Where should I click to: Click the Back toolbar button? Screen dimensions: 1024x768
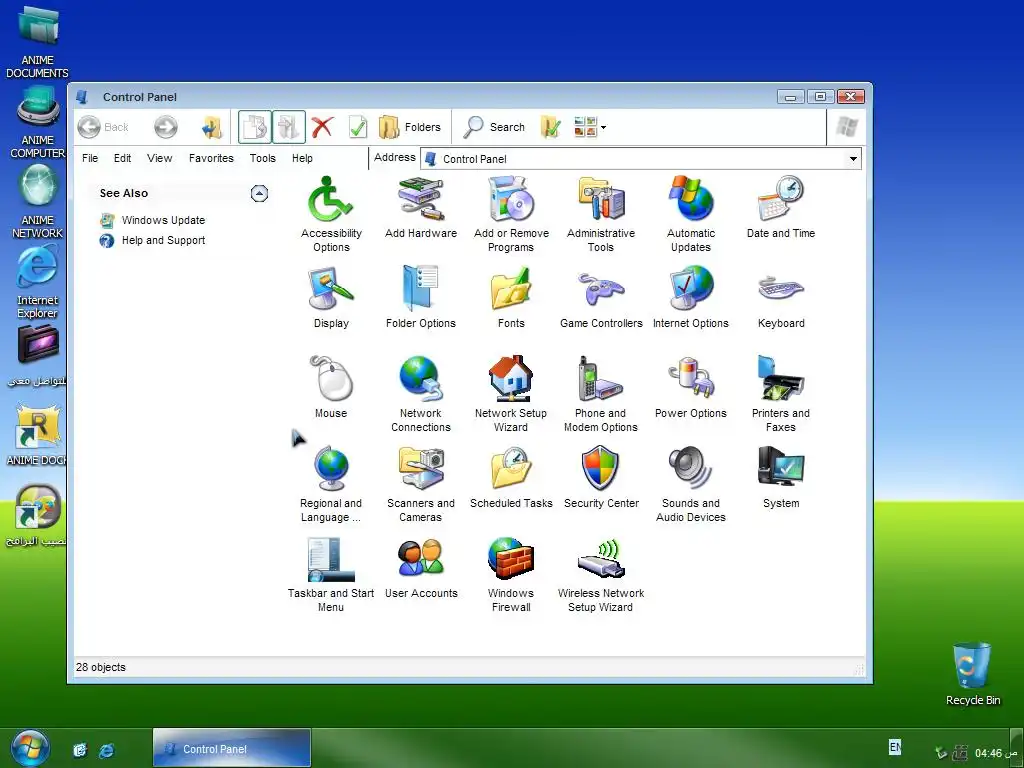click(x=103, y=127)
